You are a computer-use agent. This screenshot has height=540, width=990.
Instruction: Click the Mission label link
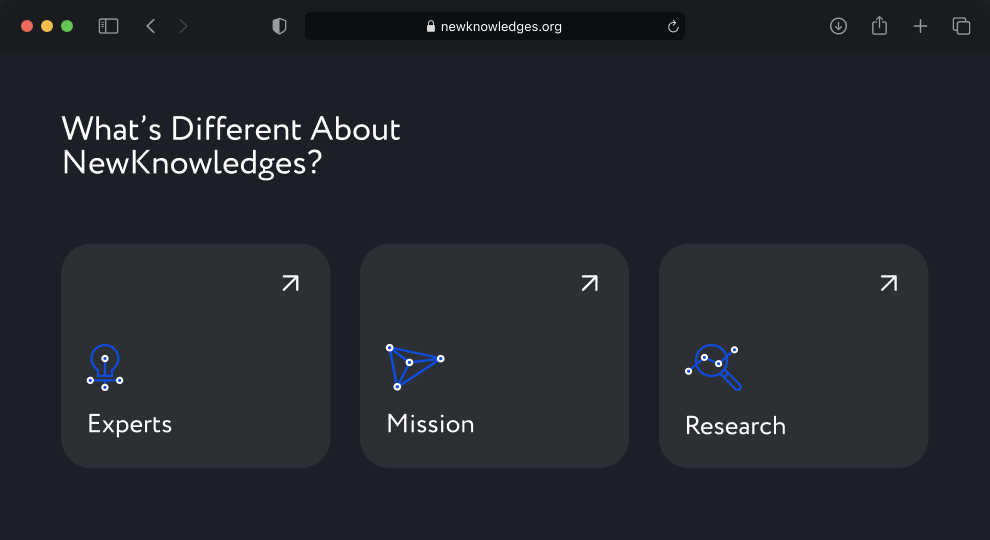click(x=431, y=424)
